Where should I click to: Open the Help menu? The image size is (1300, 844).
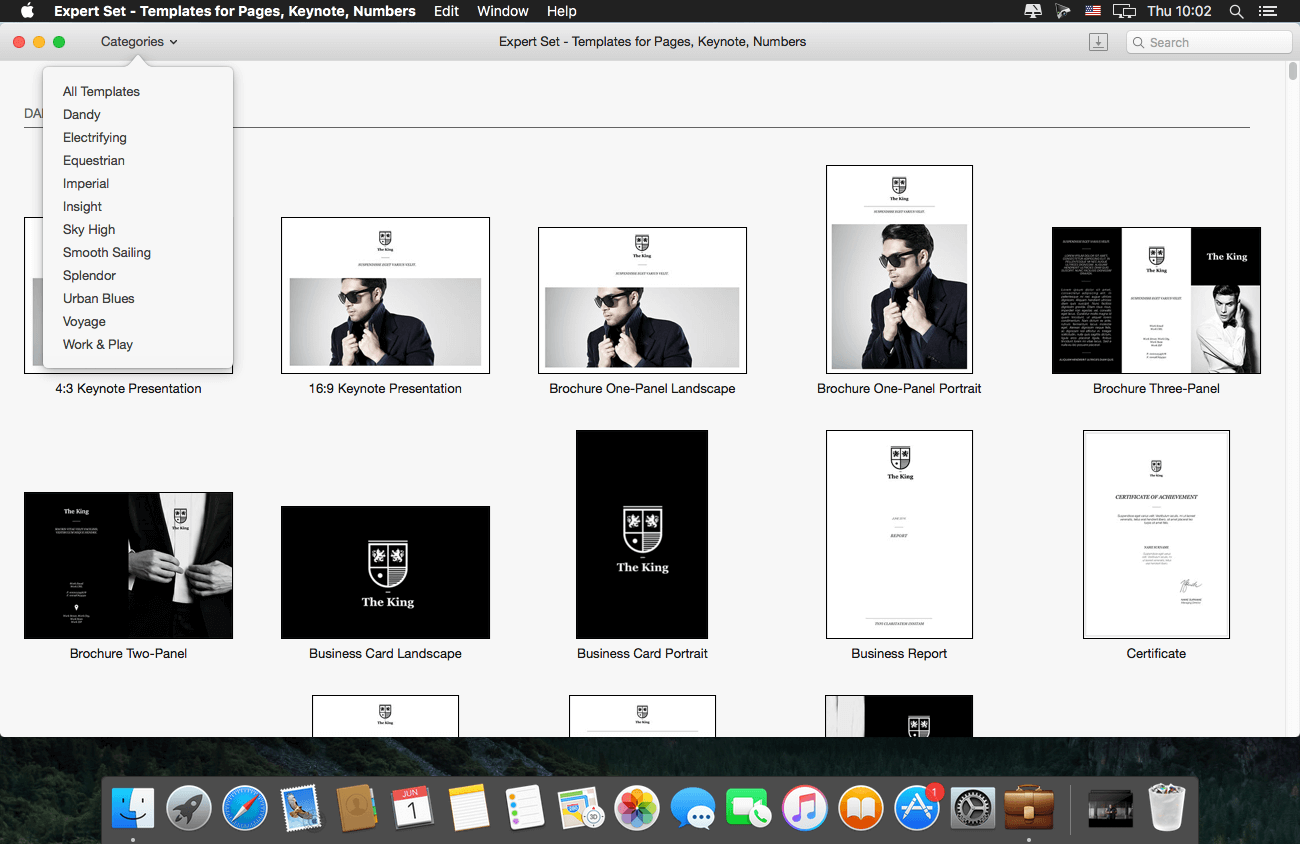tap(562, 11)
